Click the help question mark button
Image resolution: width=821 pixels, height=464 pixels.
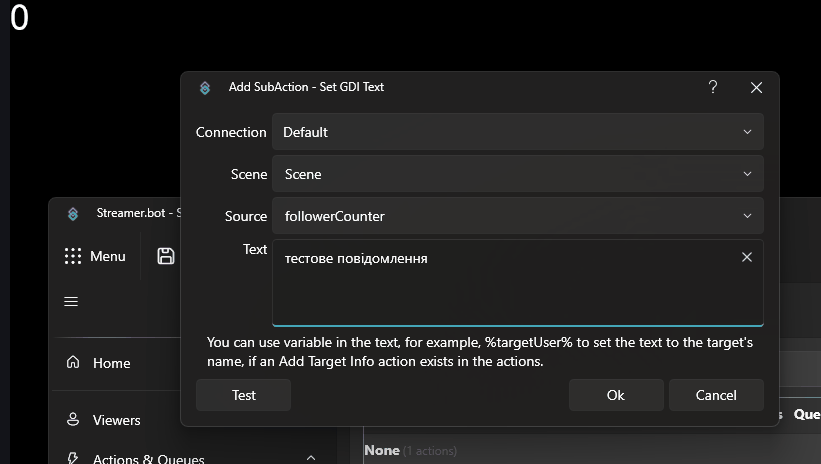[713, 87]
